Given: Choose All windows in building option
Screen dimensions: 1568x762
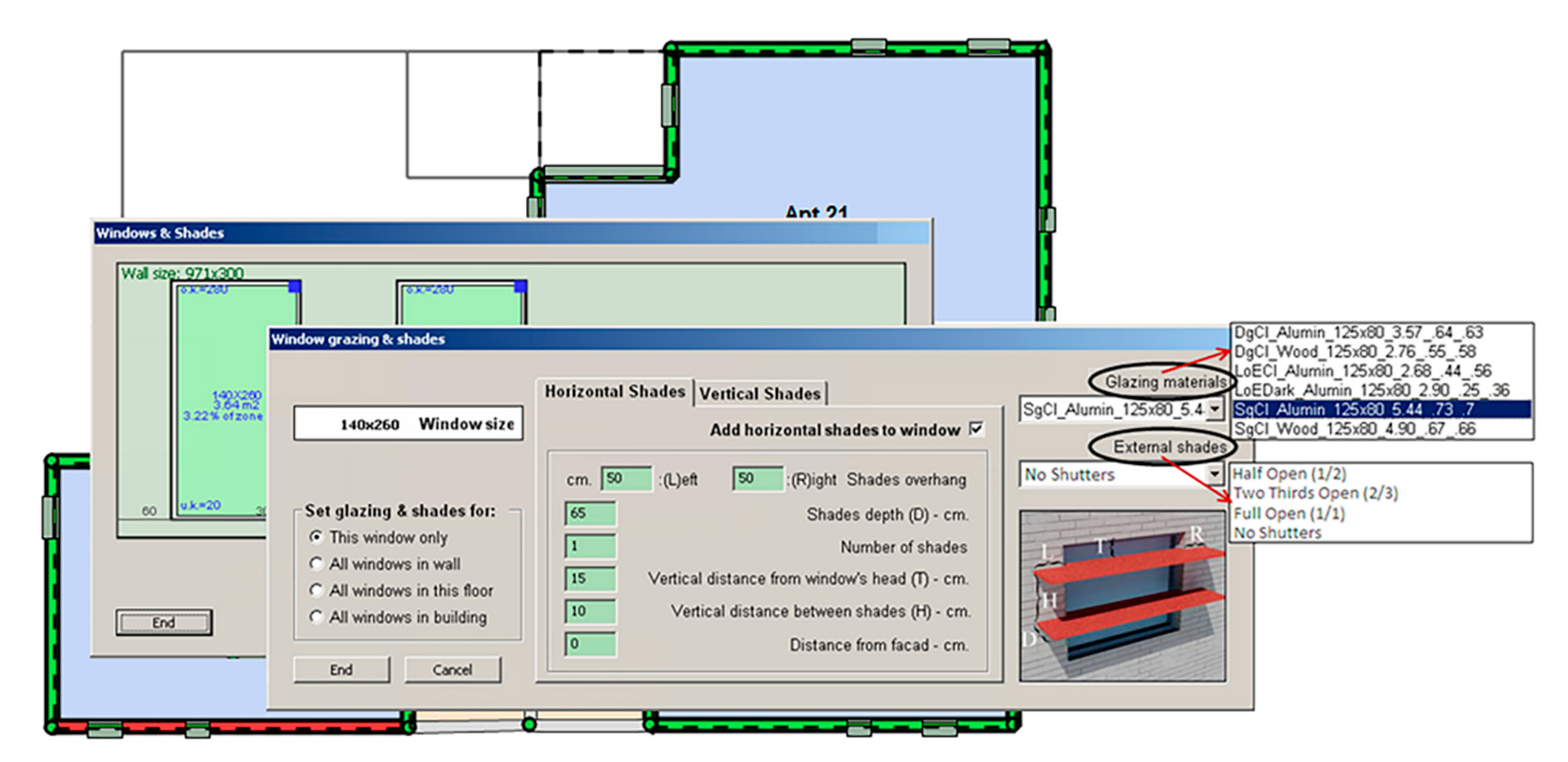Looking at the screenshot, I should point(316,616).
